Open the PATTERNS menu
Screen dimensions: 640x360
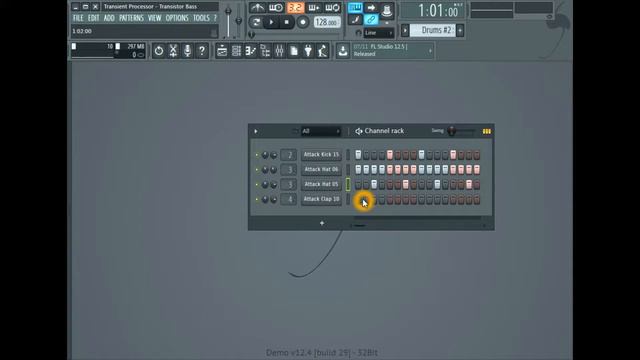[131, 18]
